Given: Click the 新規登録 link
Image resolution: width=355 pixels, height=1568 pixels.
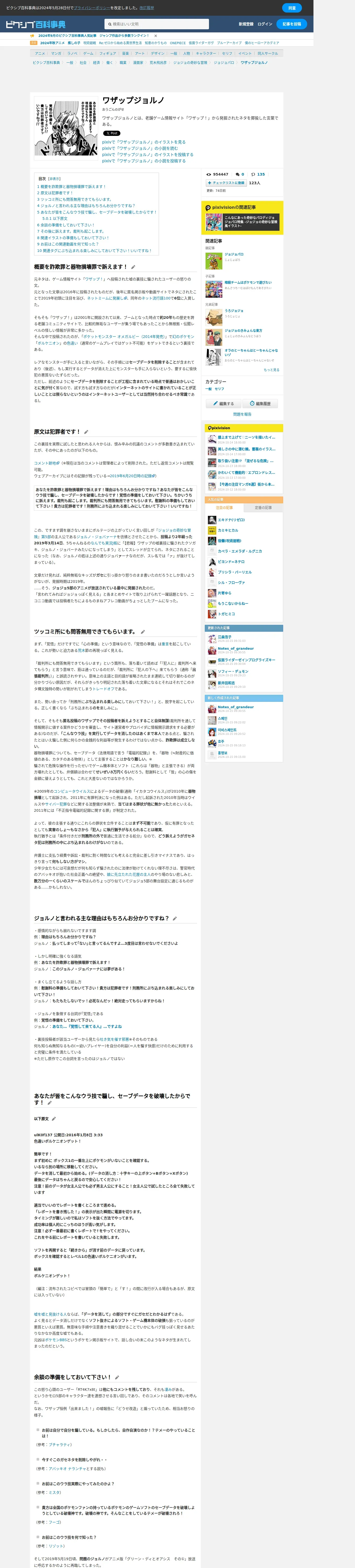Looking at the screenshot, I should pyautogui.click(x=246, y=24).
